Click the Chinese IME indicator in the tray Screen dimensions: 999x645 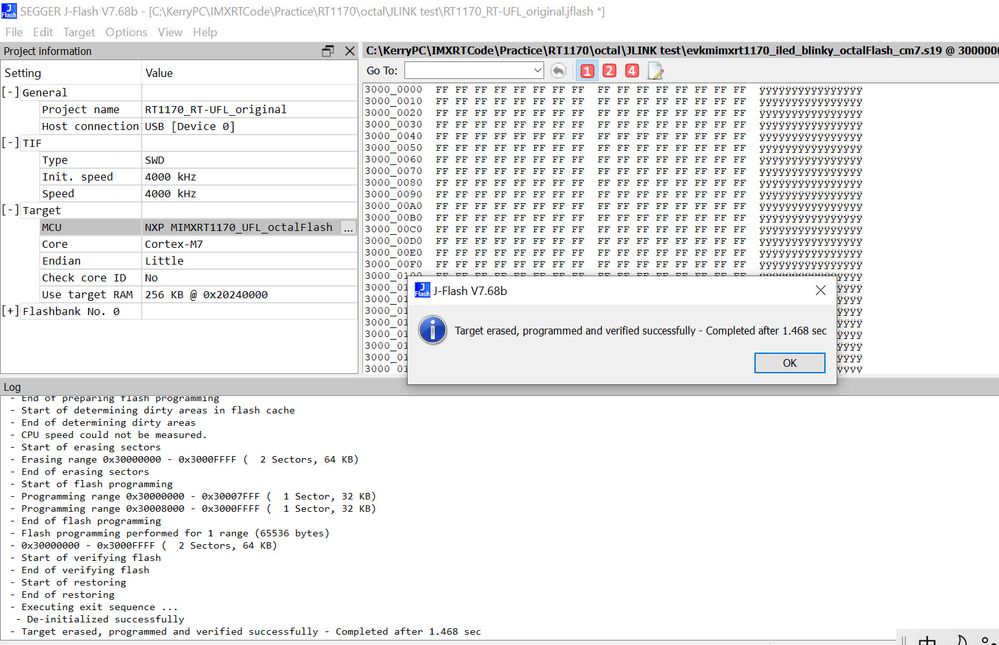coord(927,640)
